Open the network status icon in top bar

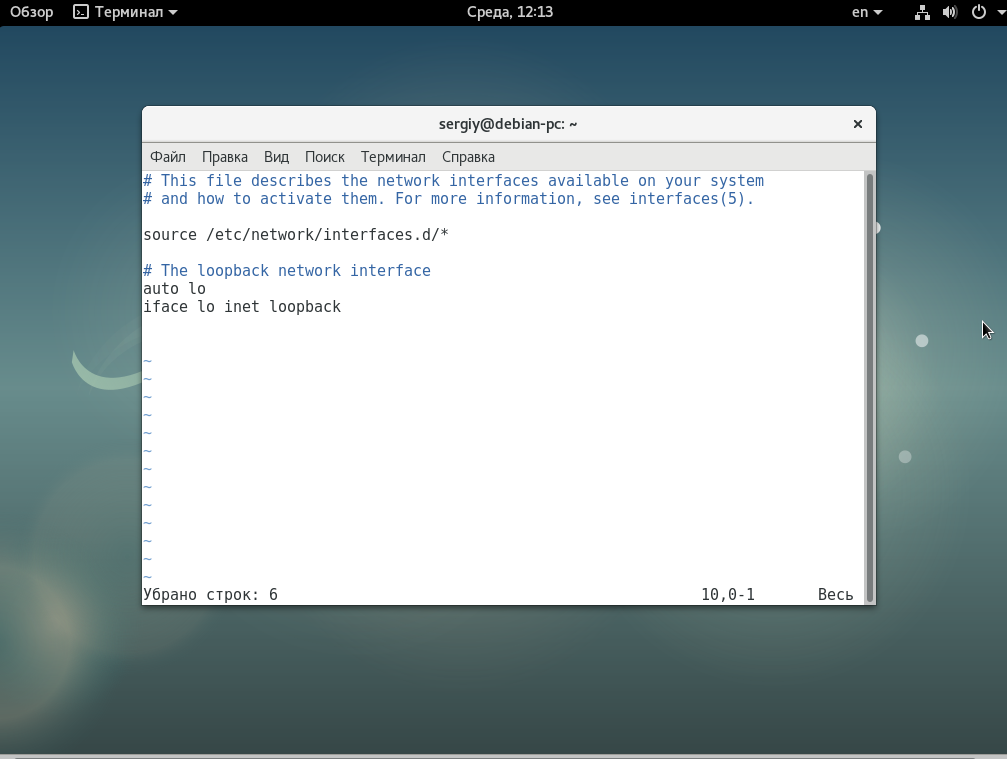point(922,12)
